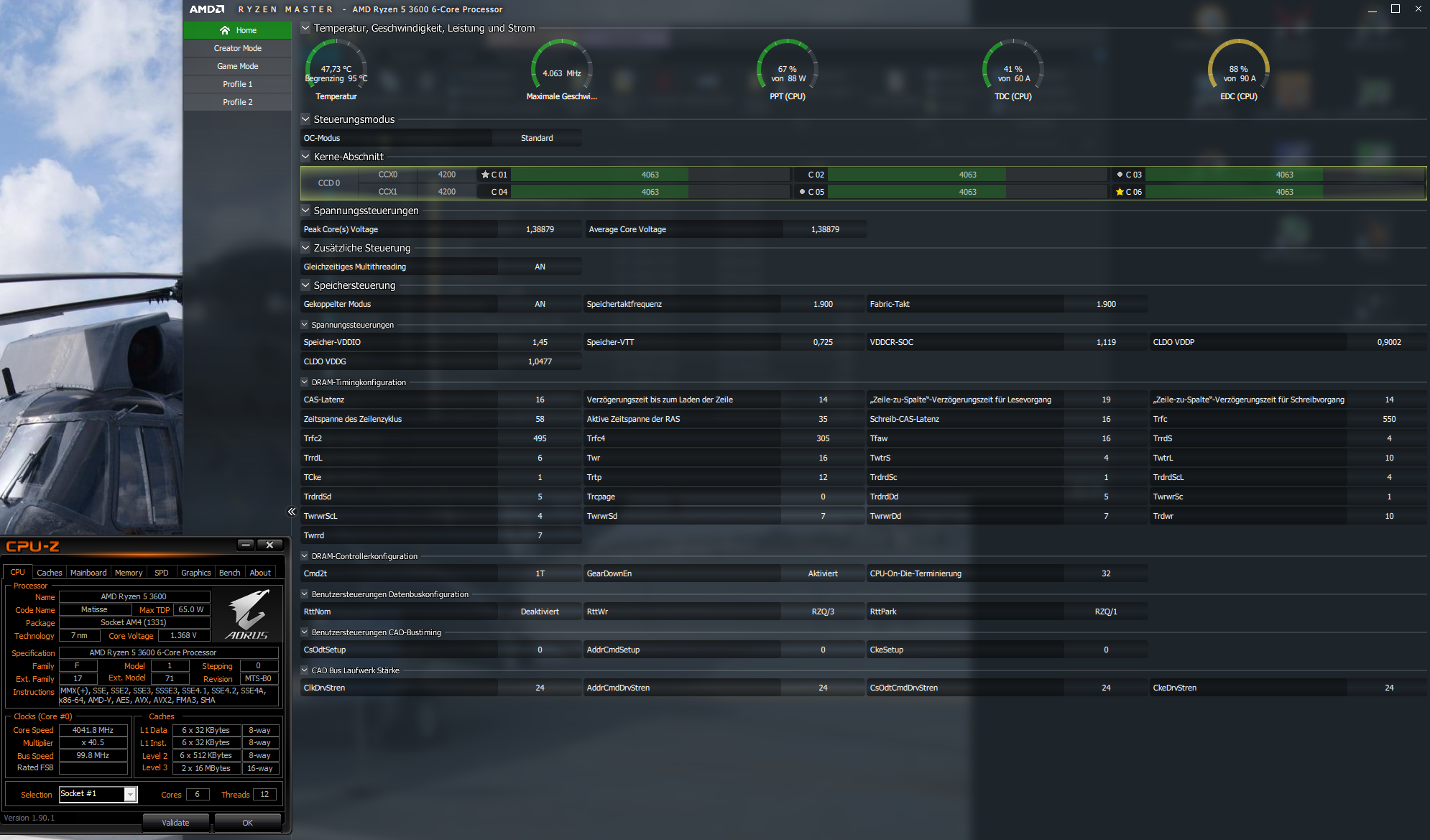Click the star icon beside C 01
This screenshot has height=840, width=1430.
pos(485,175)
